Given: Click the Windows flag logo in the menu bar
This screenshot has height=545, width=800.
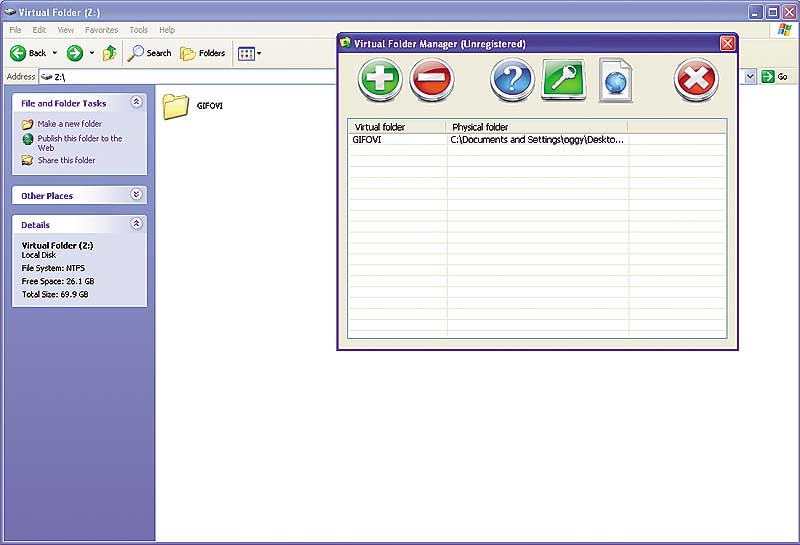Looking at the screenshot, I should (784, 30).
